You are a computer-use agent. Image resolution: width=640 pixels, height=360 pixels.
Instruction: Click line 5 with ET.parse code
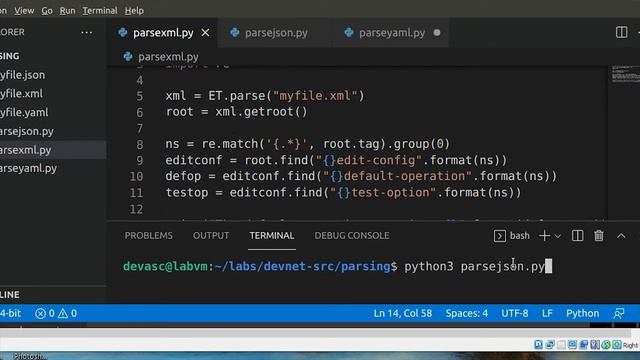click(x=265, y=96)
